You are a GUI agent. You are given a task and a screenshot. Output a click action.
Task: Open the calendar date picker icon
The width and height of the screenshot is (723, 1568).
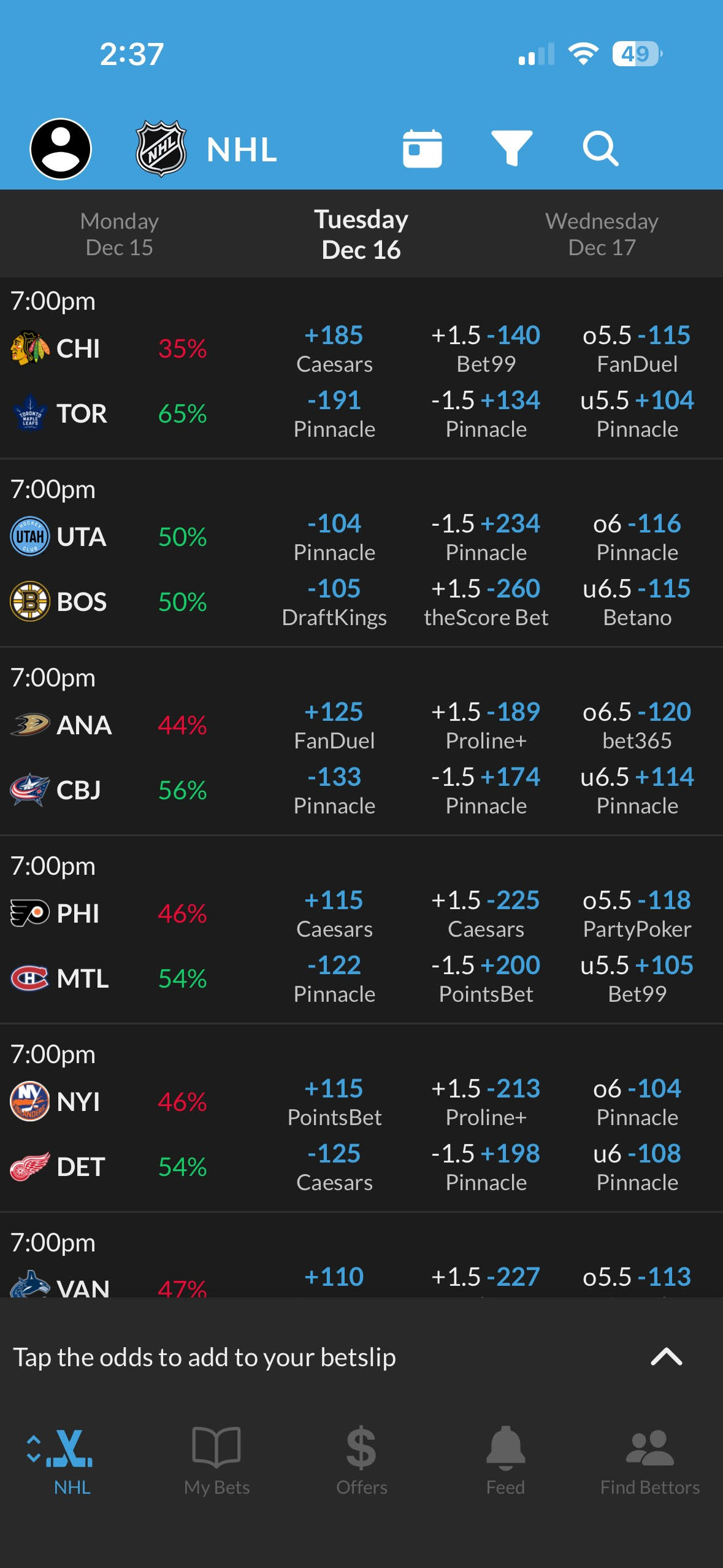(422, 147)
